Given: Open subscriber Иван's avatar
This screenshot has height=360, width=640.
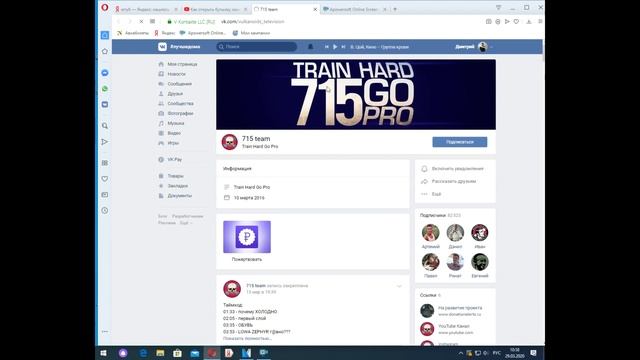Looking at the screenshot, I should click(x=480, y=233).
